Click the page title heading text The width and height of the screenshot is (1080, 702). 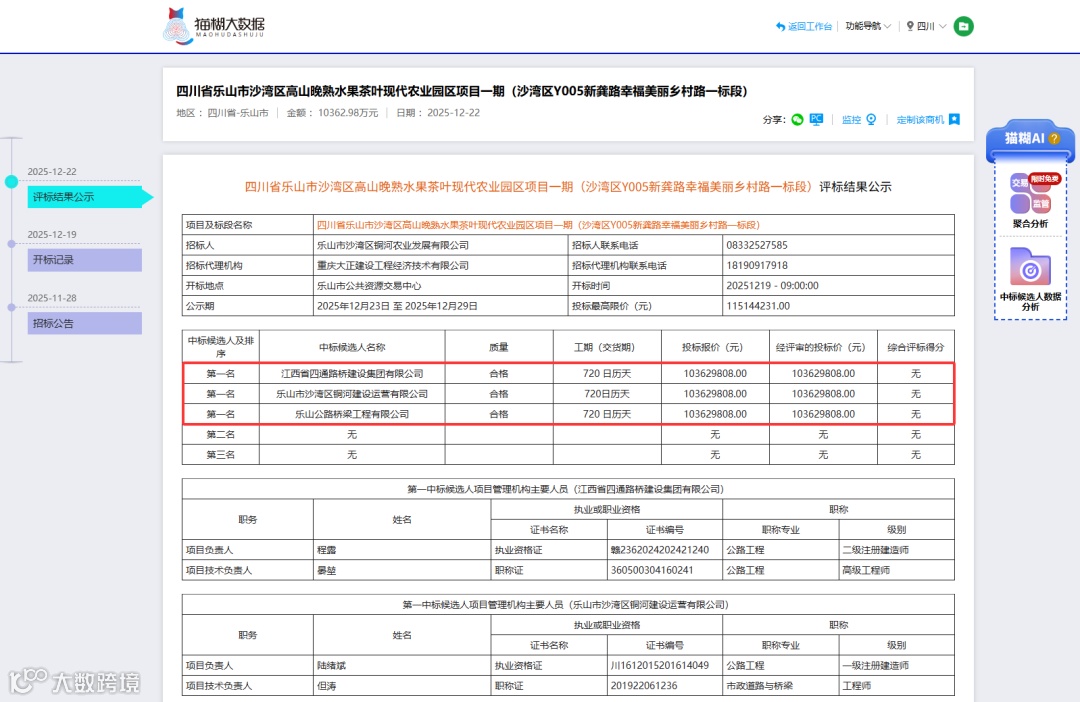pyautogui.click(x=462, y=91)
